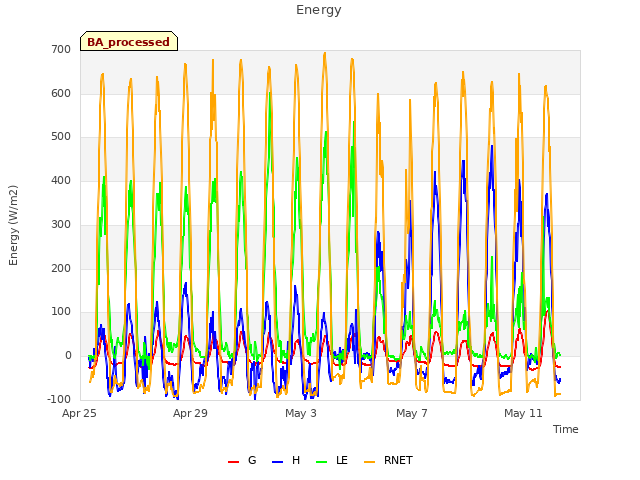Click the May 11 x-axis tick label

(x=523, y=413)
